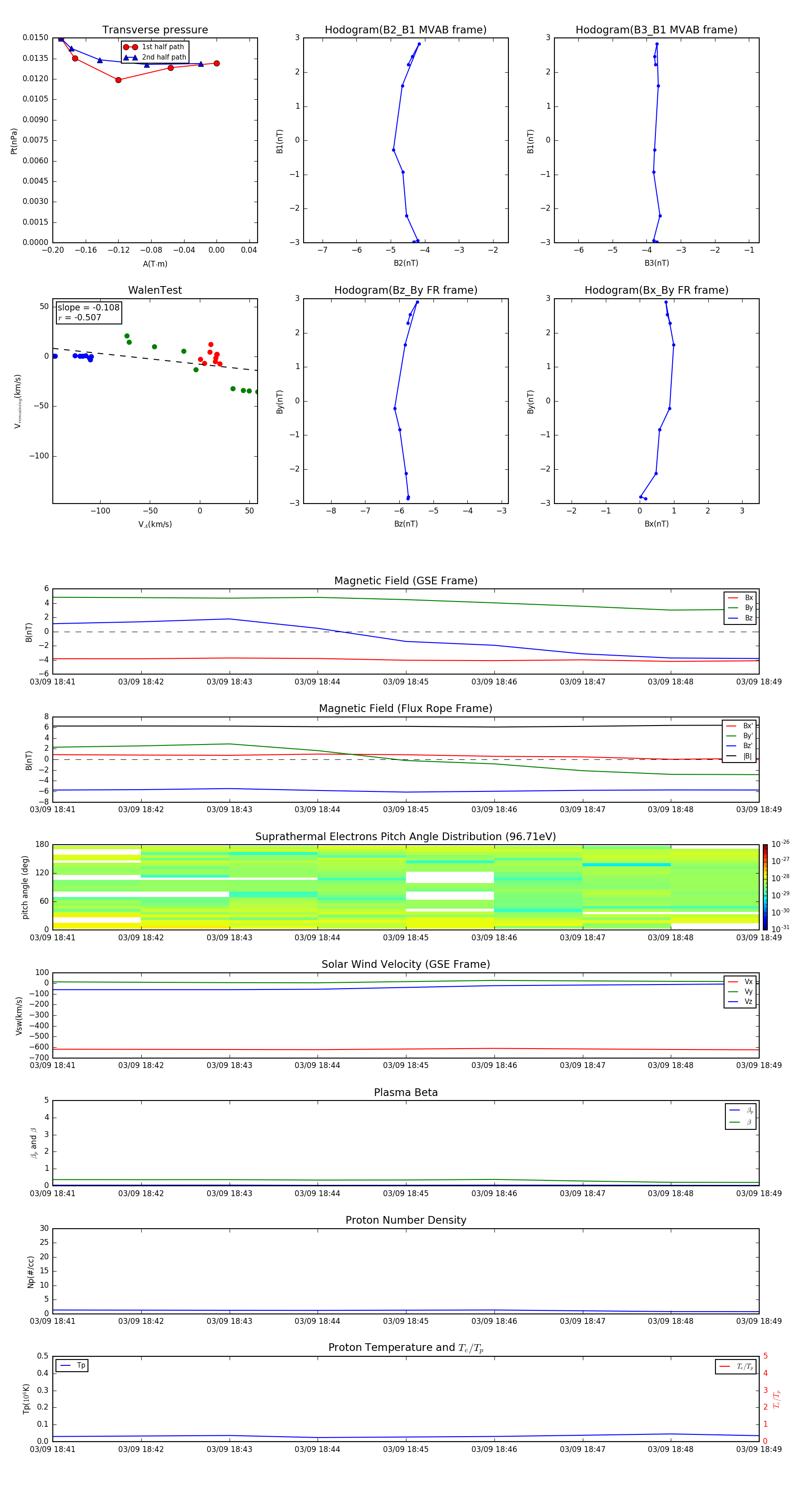Click the pitch angle colorbar
This screenshot has height=1489, width=812.
click(765, 887)
